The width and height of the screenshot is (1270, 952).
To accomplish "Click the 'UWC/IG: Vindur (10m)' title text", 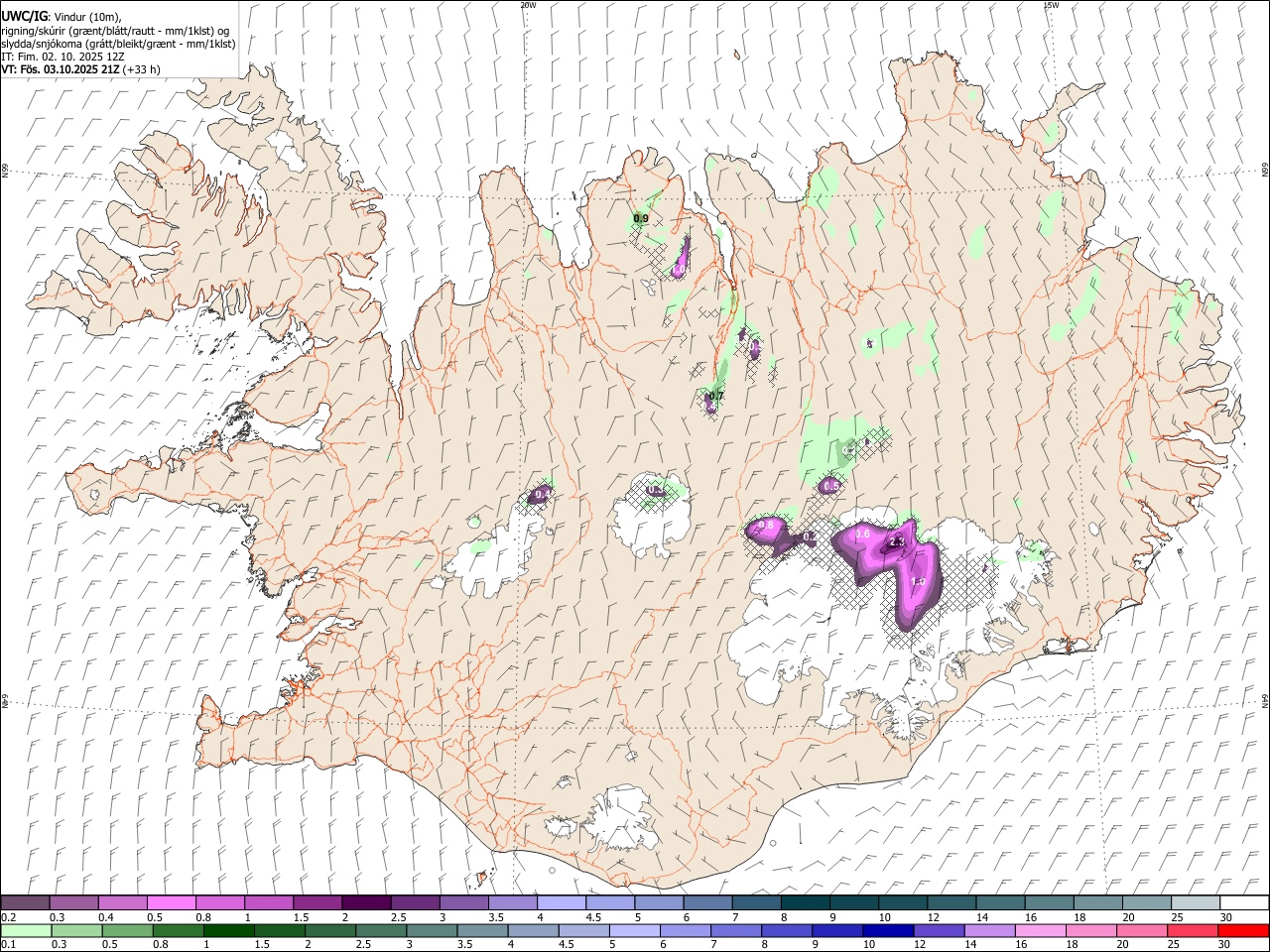I will click(x=62, y=17).
